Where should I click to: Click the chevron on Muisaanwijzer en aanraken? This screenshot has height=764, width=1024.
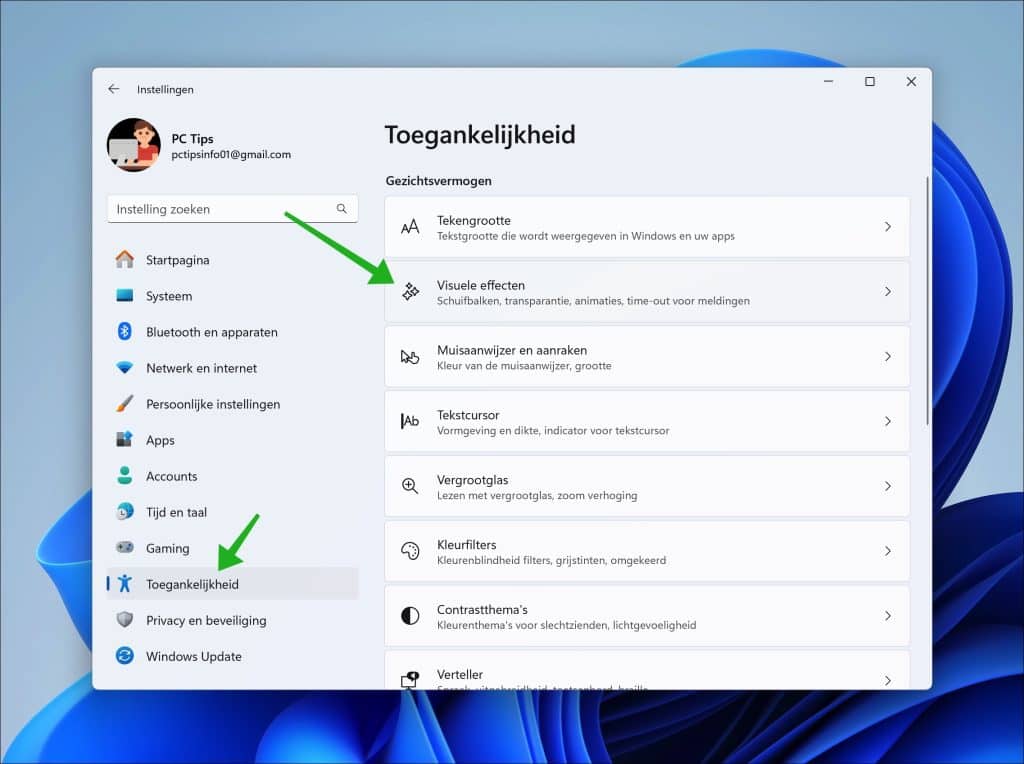(888, 357)
